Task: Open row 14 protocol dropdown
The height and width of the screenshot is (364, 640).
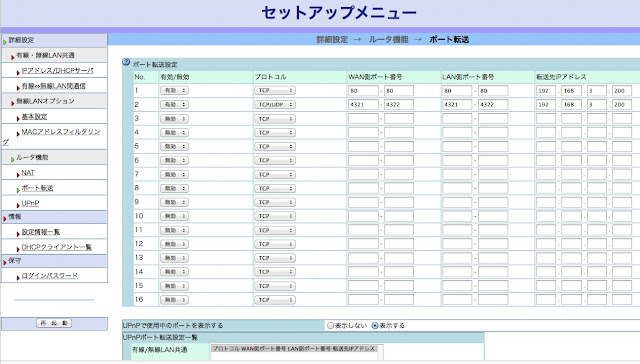Action: pos(275,272)
